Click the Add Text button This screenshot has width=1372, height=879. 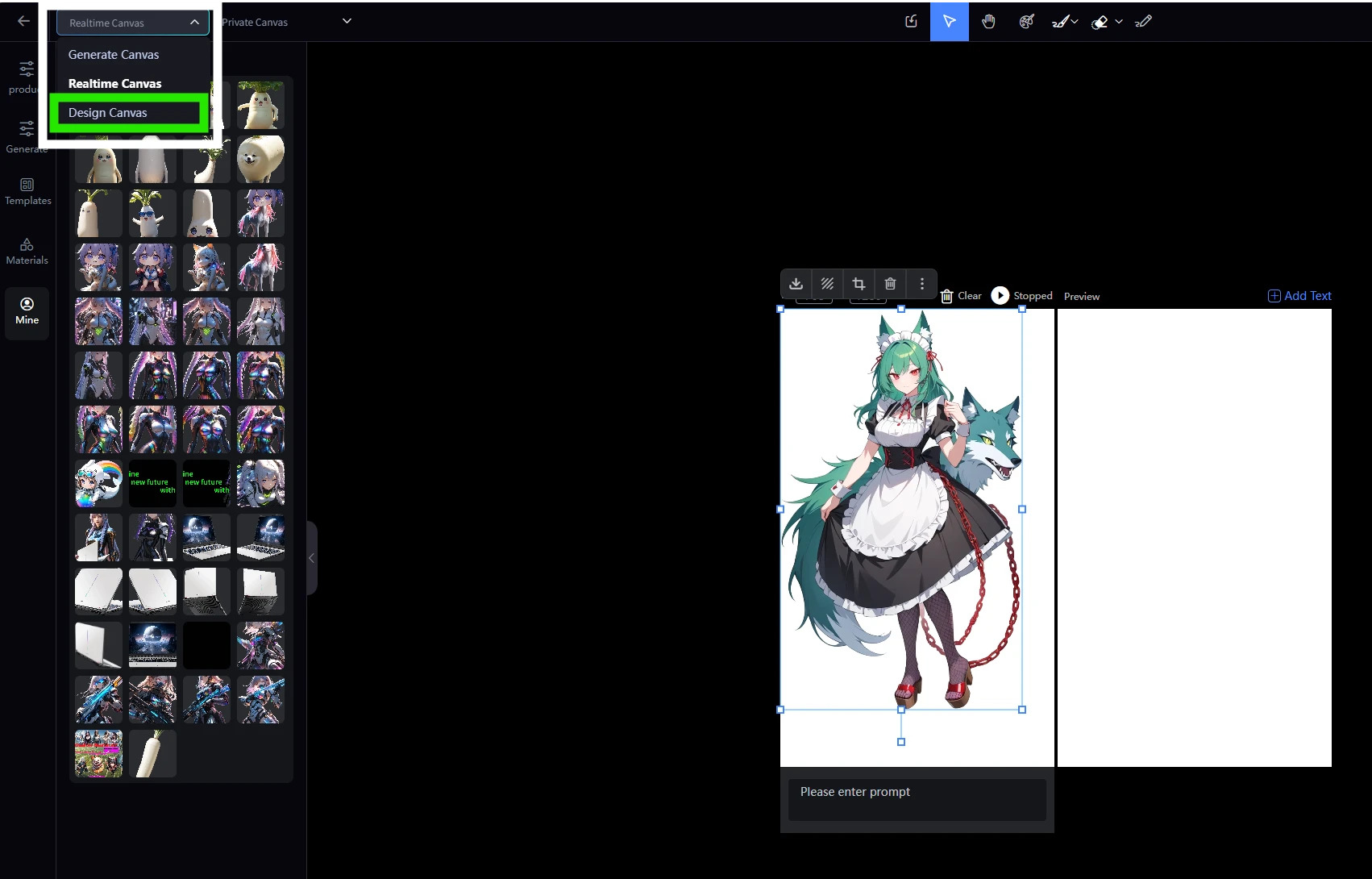click(x=1299, y=296)
